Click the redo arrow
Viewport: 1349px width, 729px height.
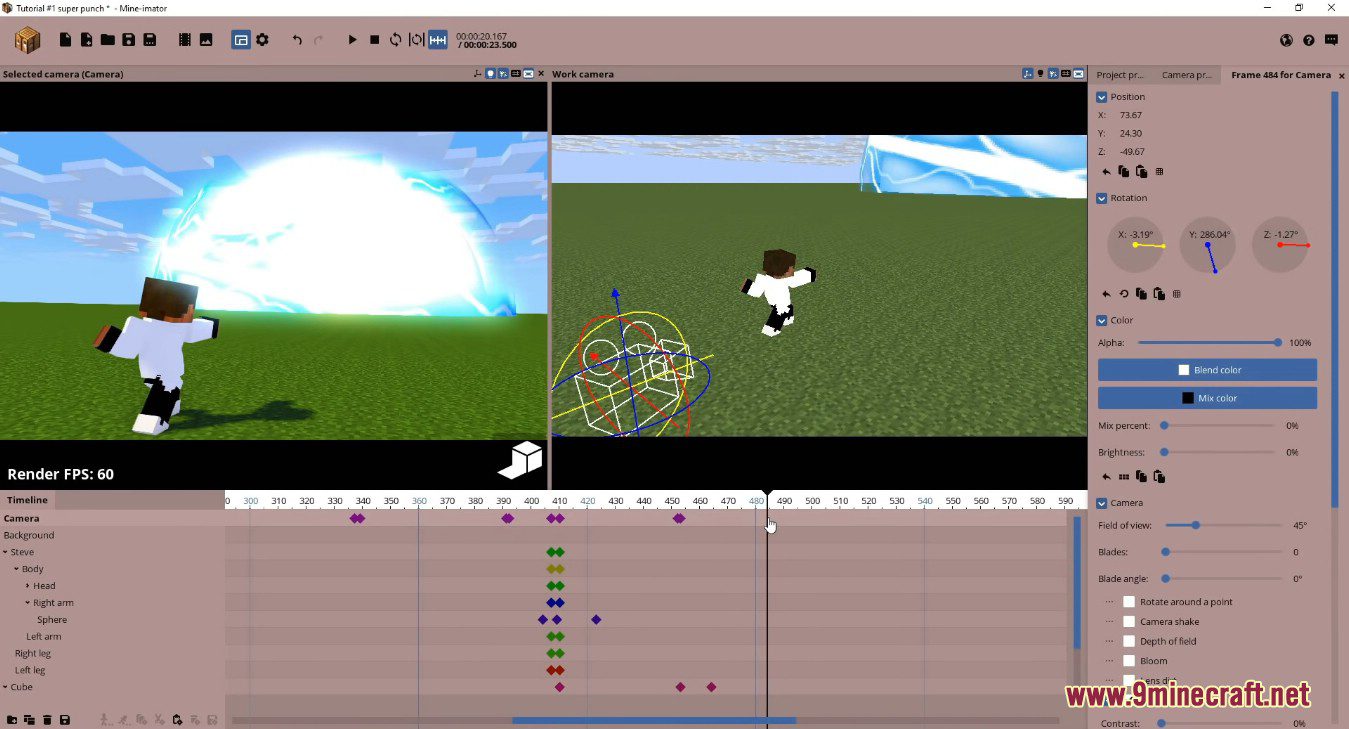coord(319,40)
